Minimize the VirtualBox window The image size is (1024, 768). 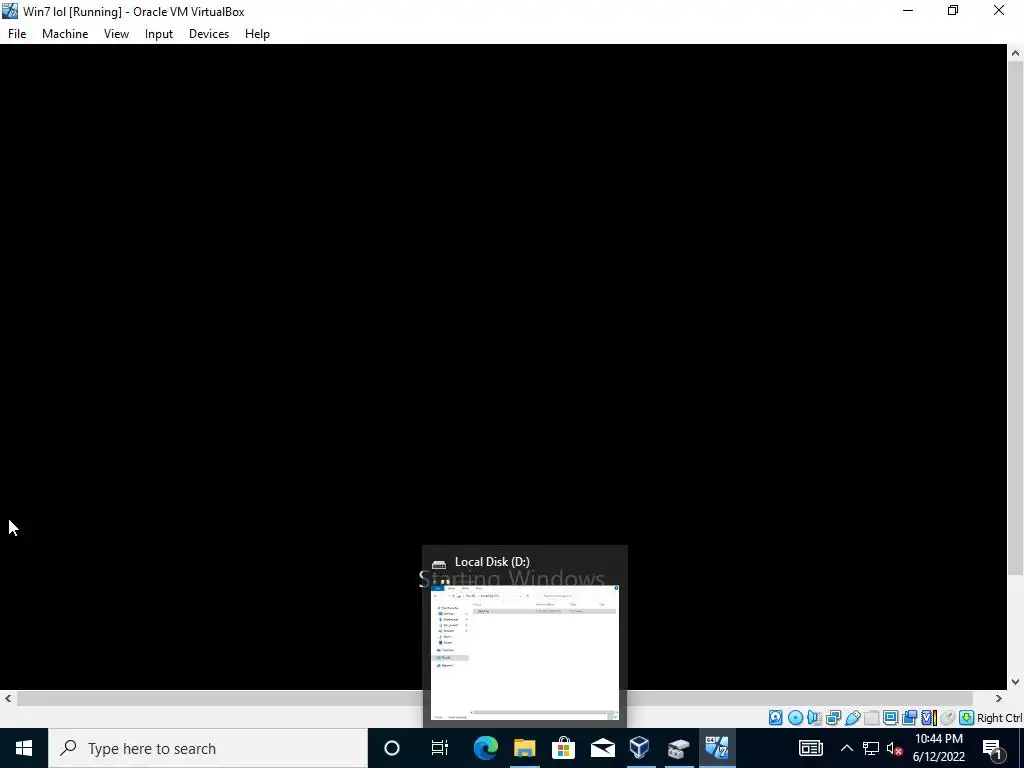pyautogui.click(x=908, y=11)
